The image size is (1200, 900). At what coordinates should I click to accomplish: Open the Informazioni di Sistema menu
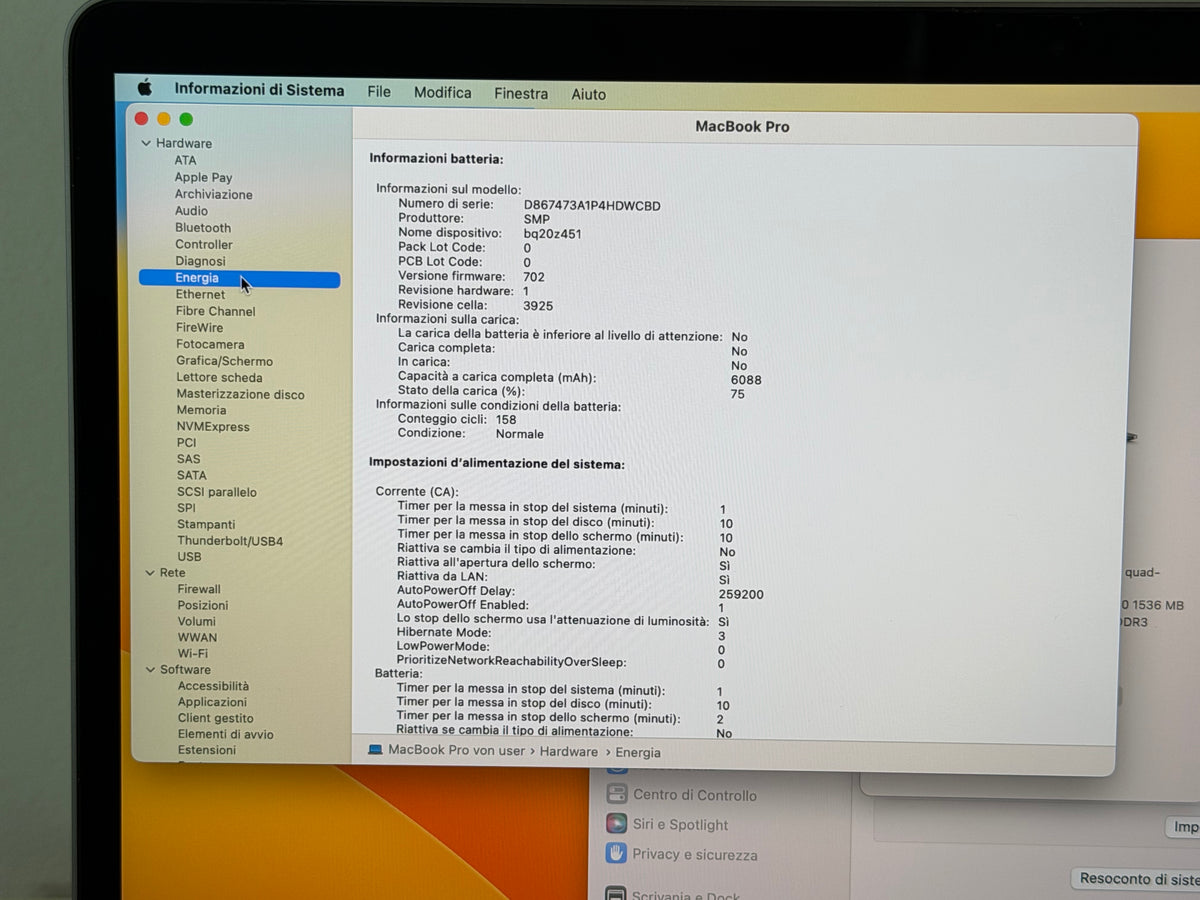tap(259, 90)
